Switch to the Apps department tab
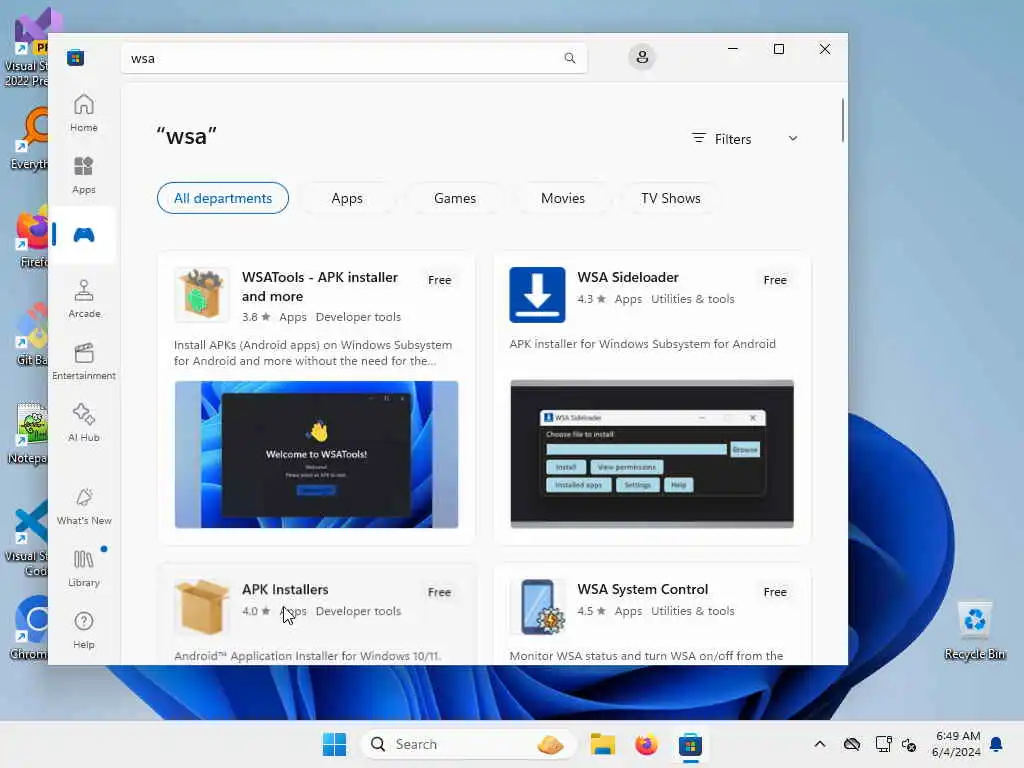1024x768 pixels. coord(347,198)
